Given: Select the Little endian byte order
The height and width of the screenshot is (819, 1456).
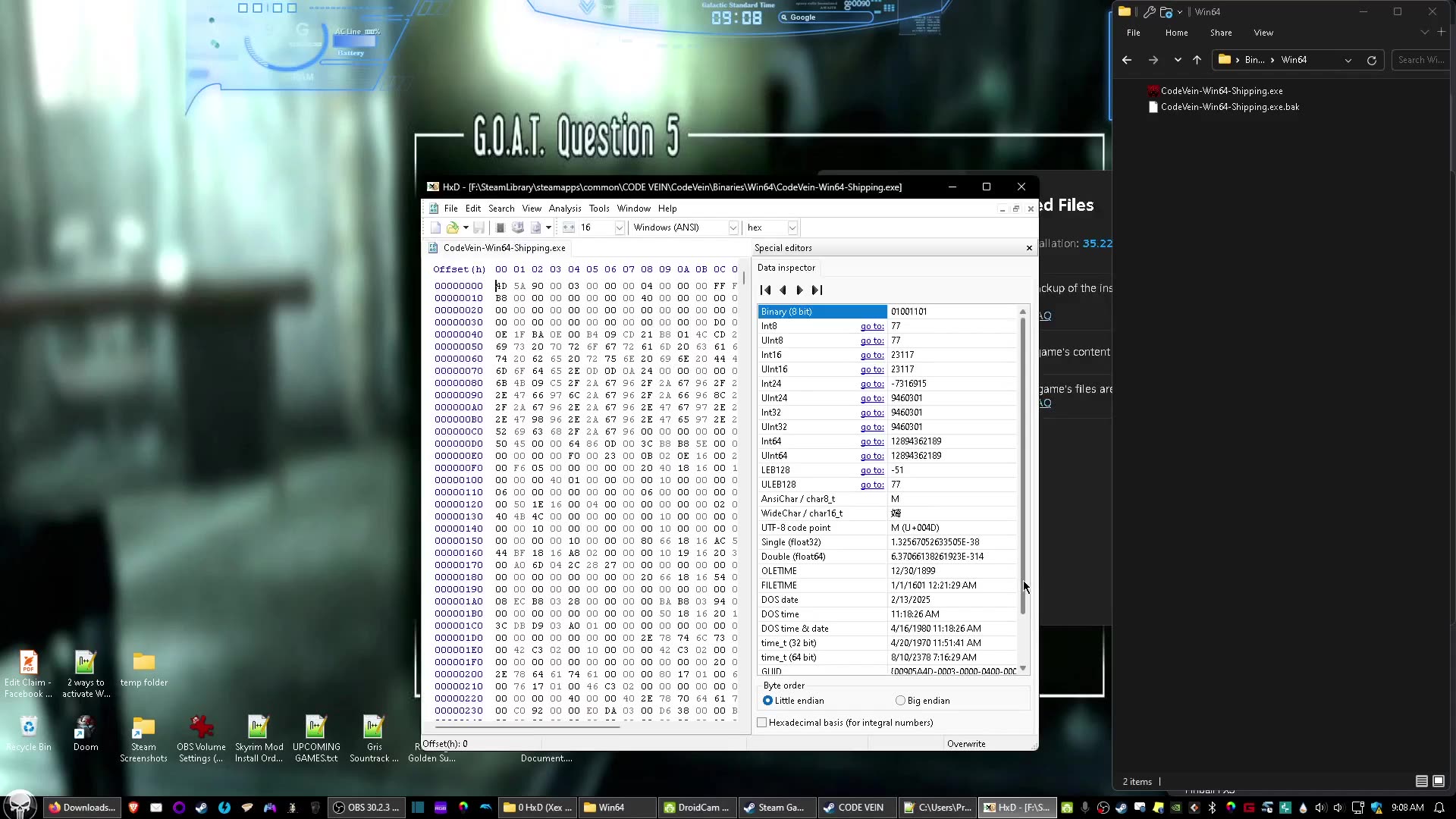Looking at the screenshot, I should pos(768,701).
